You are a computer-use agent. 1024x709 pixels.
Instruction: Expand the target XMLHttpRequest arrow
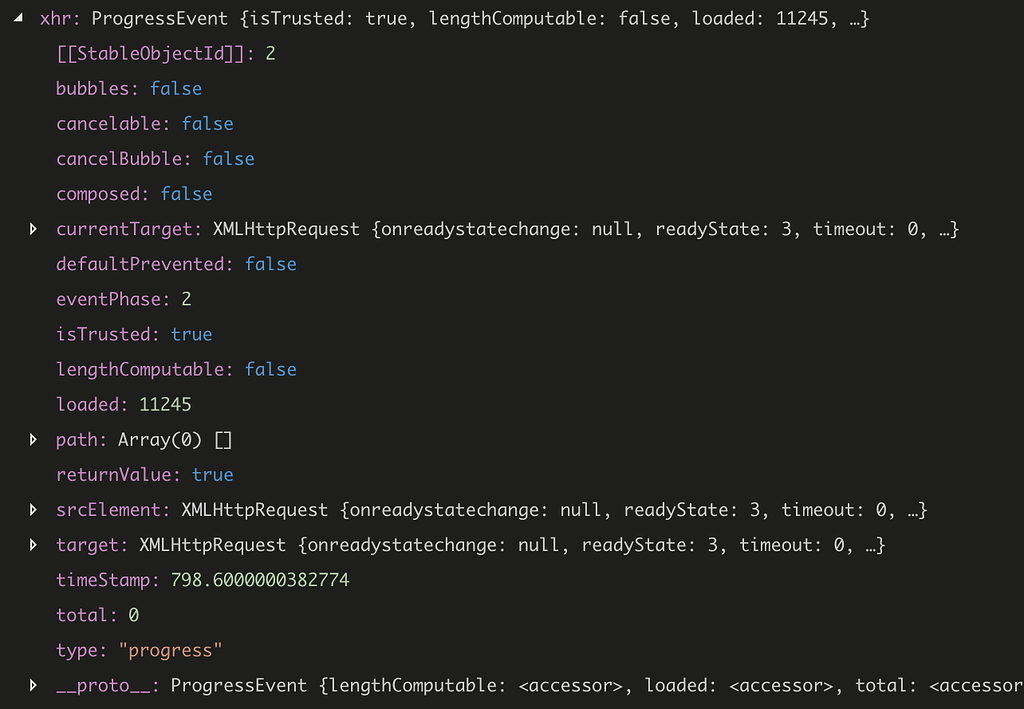point(34,545)
